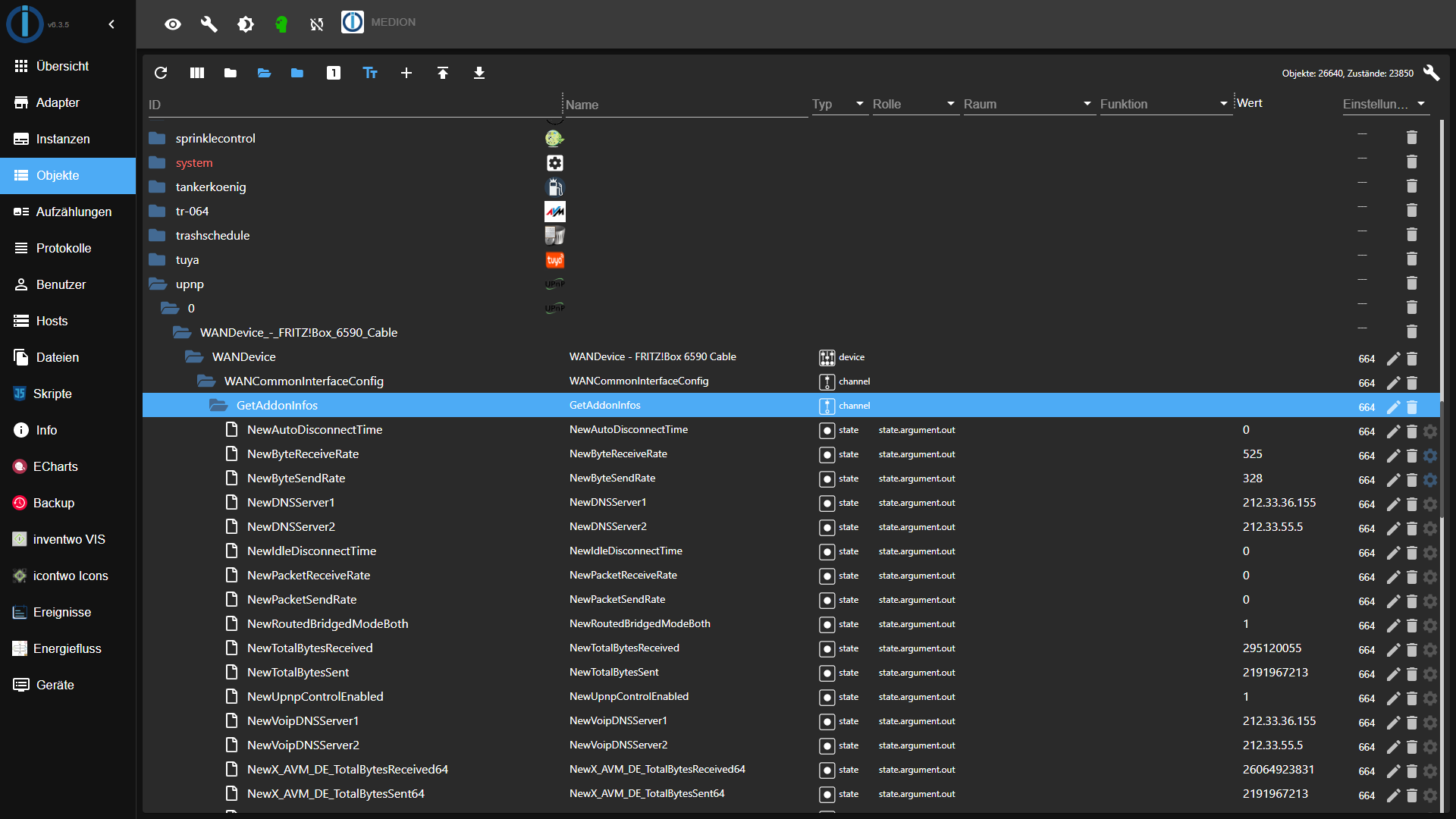This screenshot has width=1456, height=819.
Task: Click the ioBroker logo in the sidebar
Action: point(25,24)
